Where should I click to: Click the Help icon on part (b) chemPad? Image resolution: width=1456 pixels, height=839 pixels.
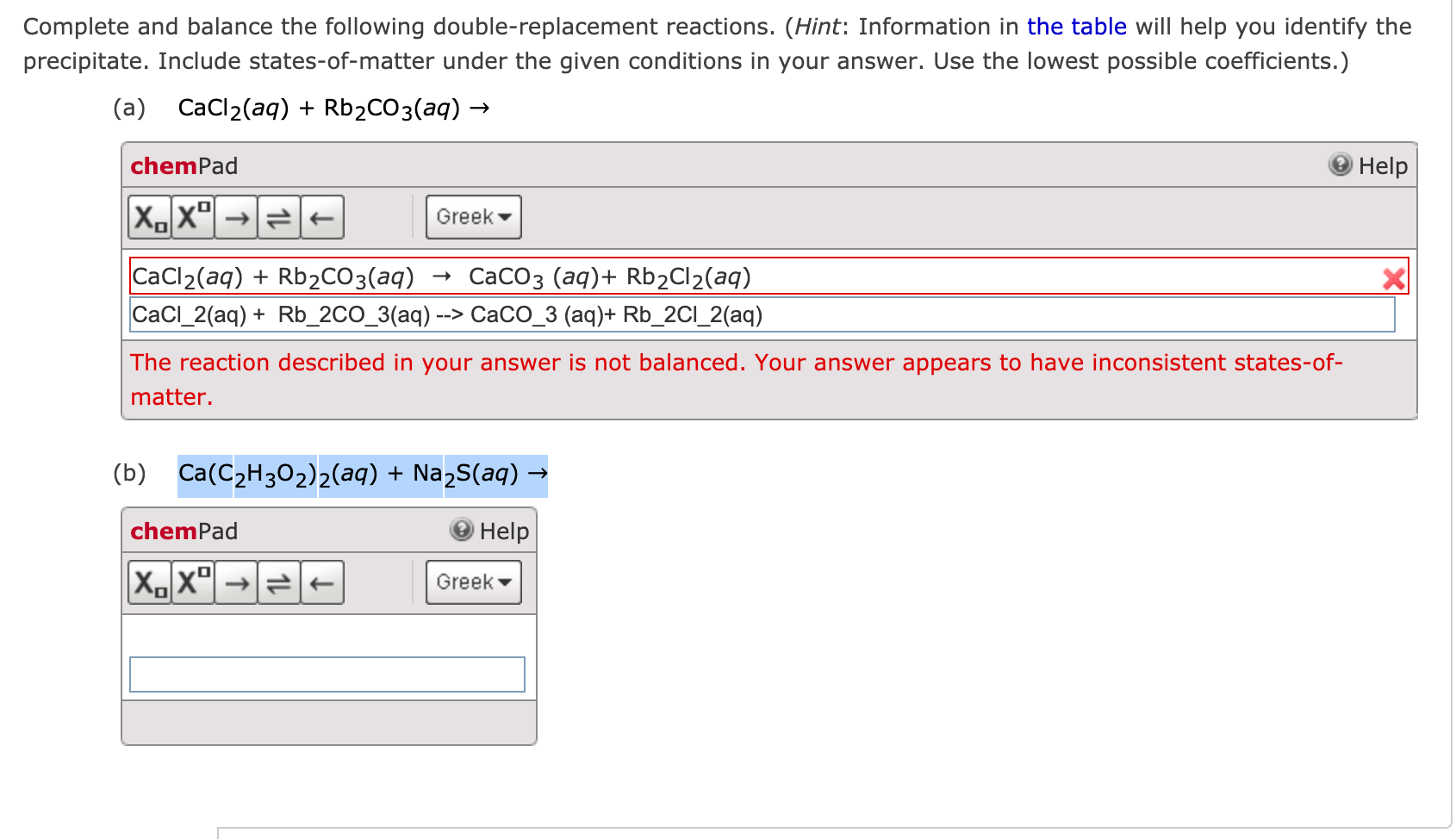461,531
